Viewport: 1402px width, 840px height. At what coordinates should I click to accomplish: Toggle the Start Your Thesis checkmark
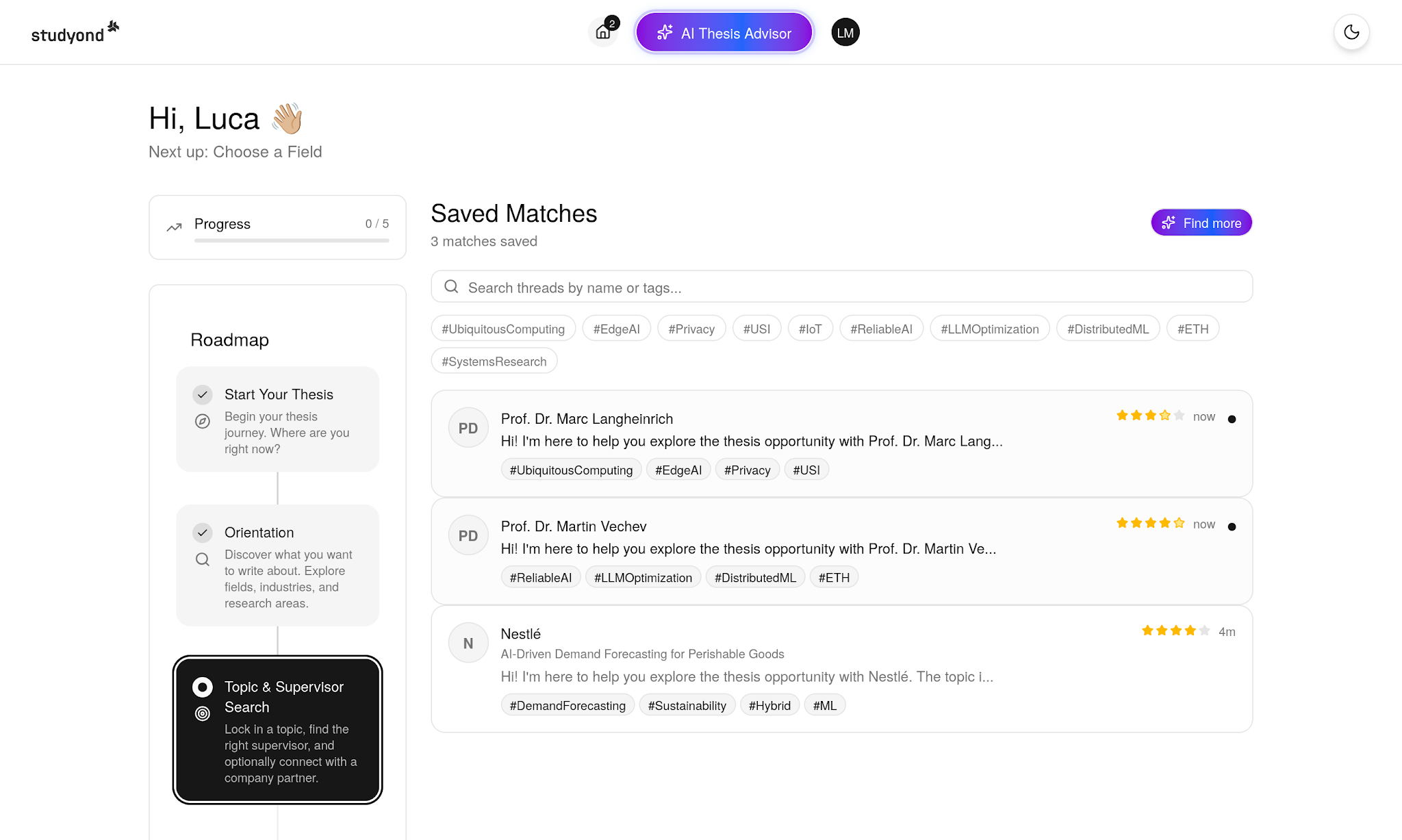[202, 394]
